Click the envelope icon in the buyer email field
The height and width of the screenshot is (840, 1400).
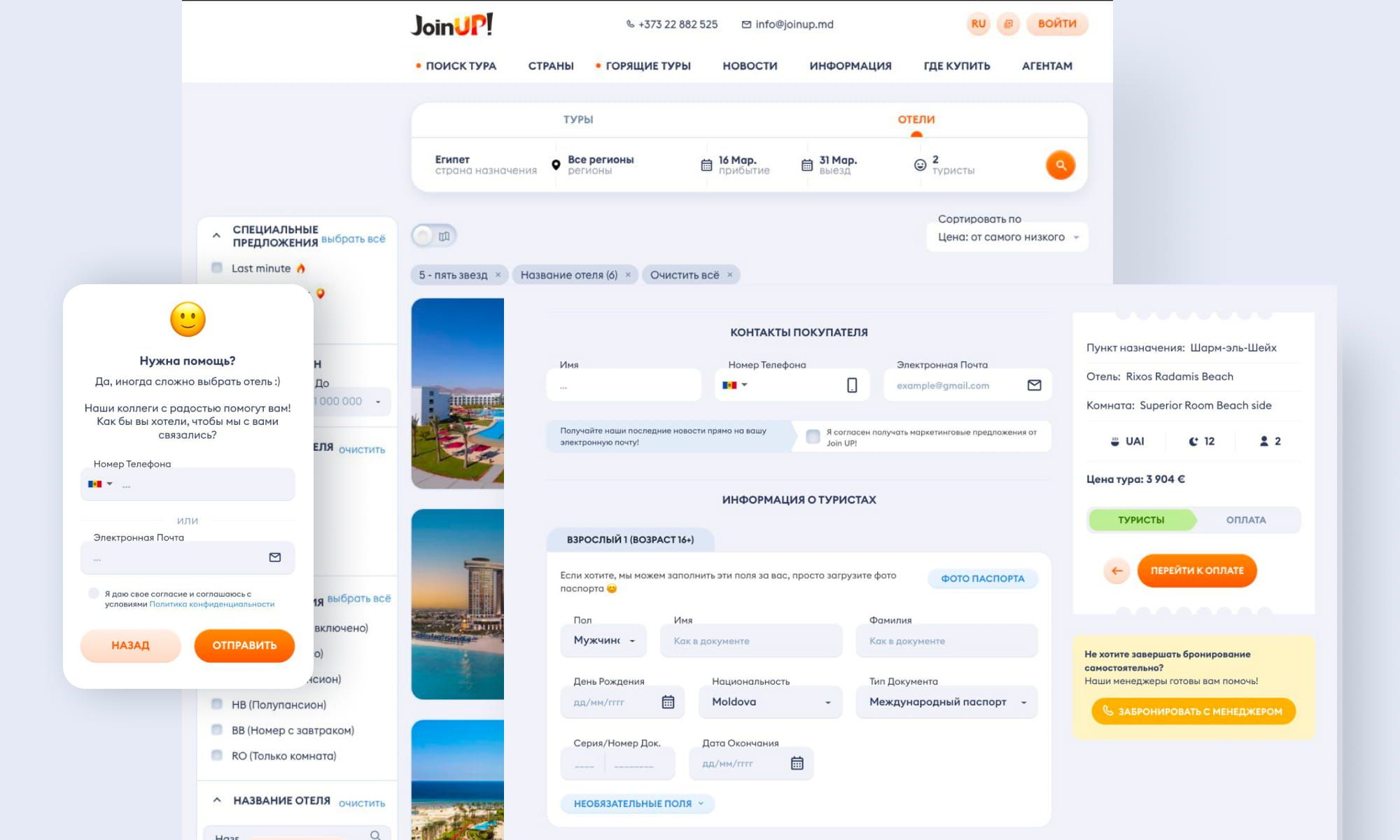[x=1034, y=385]
